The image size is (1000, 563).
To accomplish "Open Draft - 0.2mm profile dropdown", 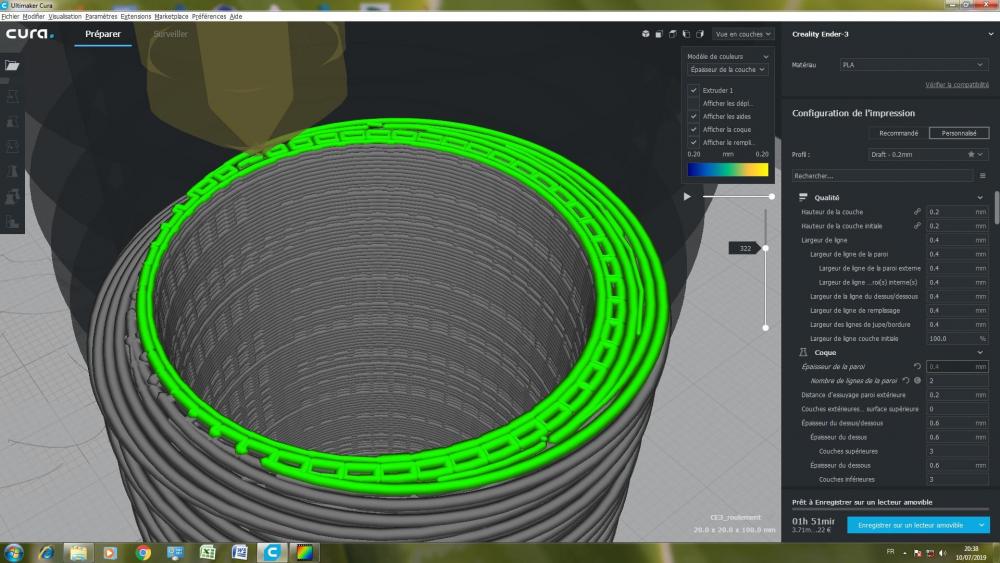I will pyautogui.click(x=928, y=154).
